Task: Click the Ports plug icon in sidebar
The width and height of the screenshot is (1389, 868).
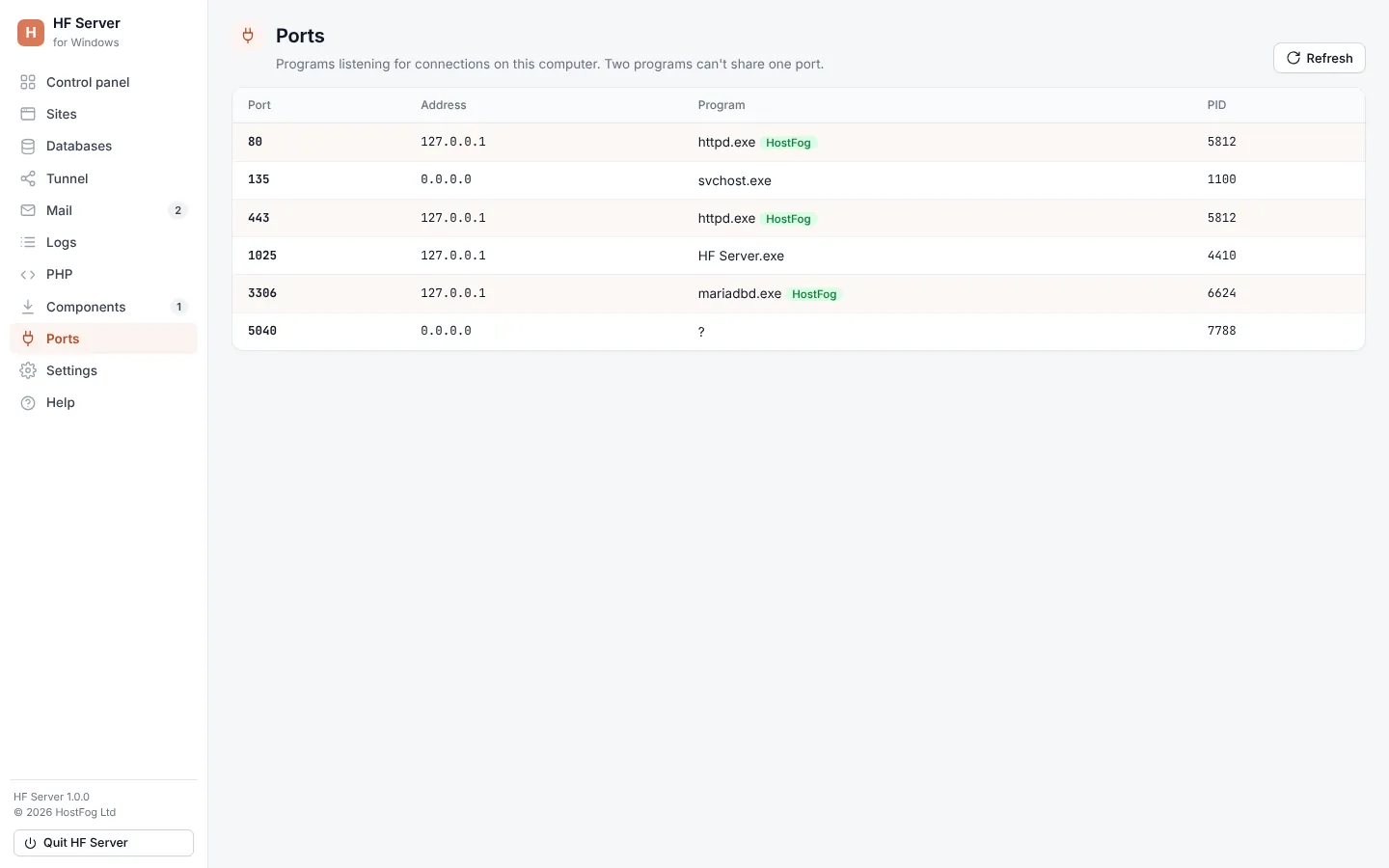Action: point(28,339)
